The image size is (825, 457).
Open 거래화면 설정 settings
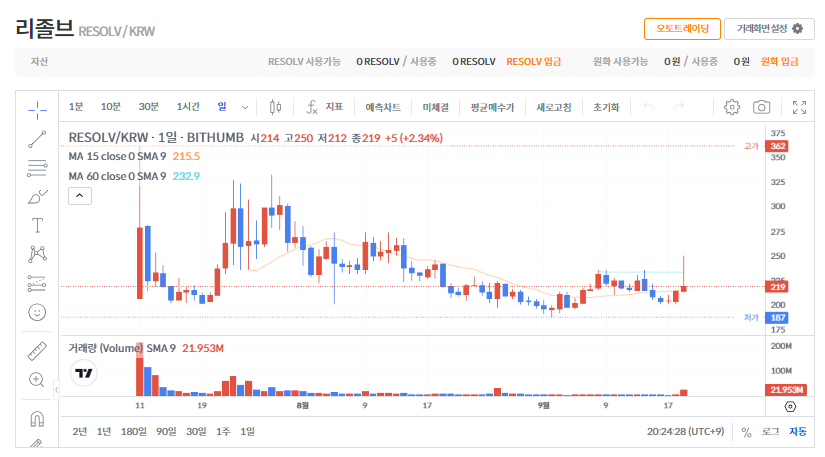[x=769, y=28]
